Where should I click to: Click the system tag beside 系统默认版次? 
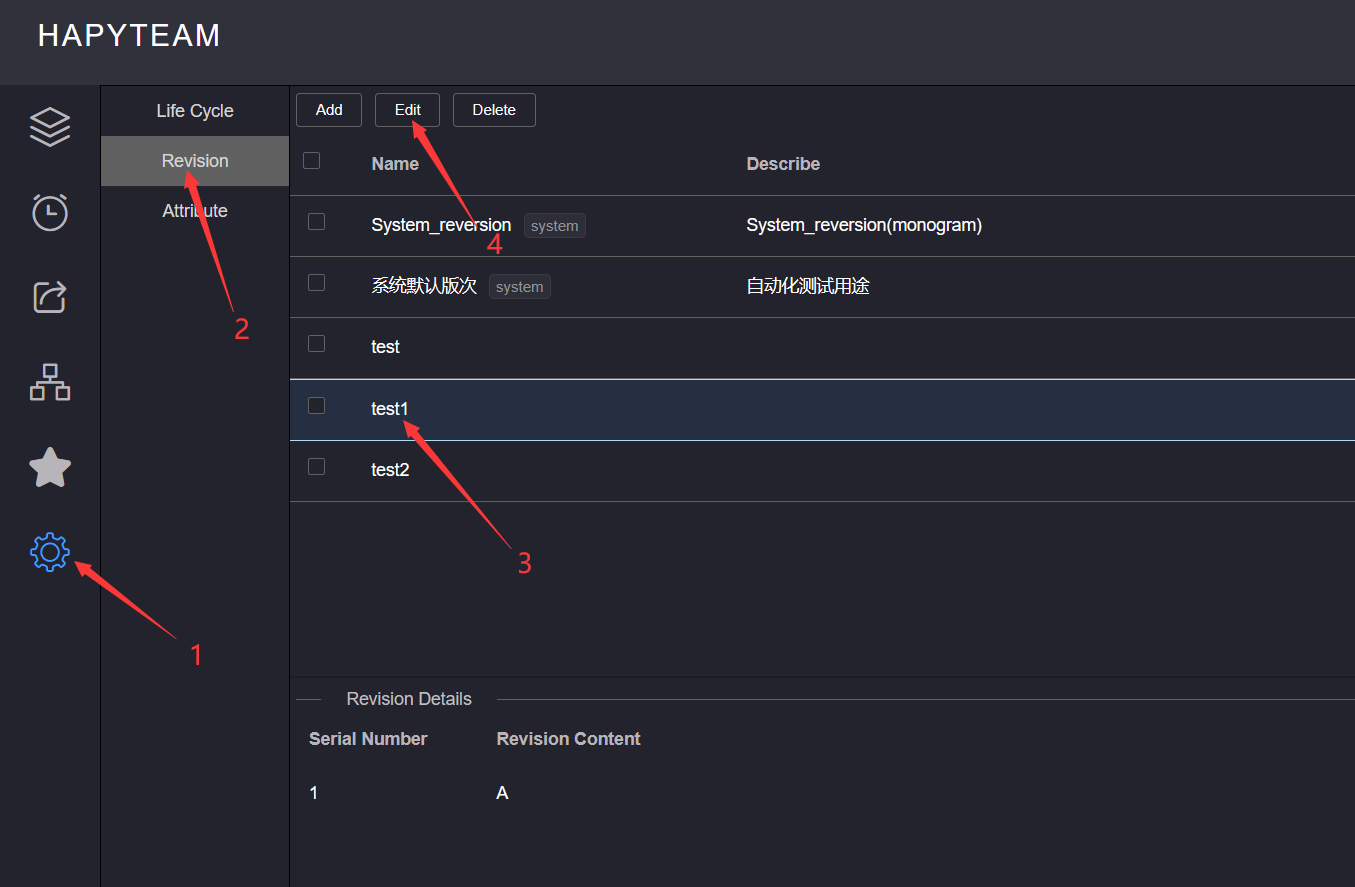[x=520, y=287]
